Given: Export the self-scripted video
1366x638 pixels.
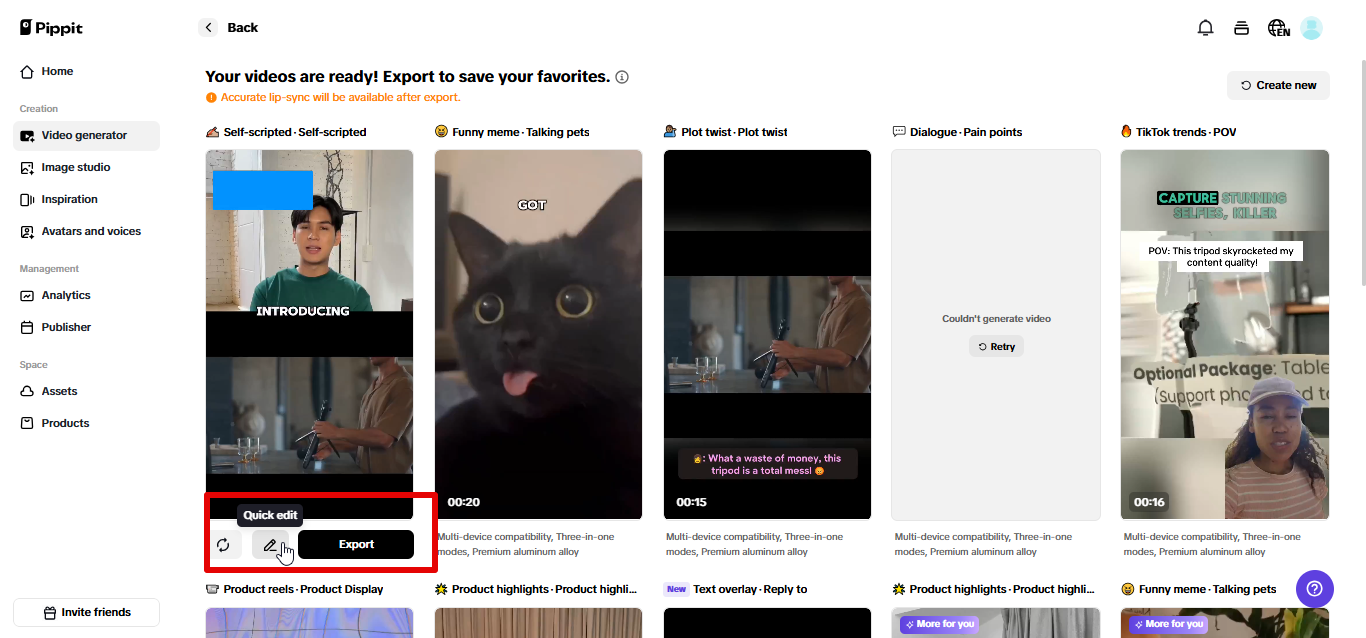Looking at the screenshot, I should coord(356,544).
